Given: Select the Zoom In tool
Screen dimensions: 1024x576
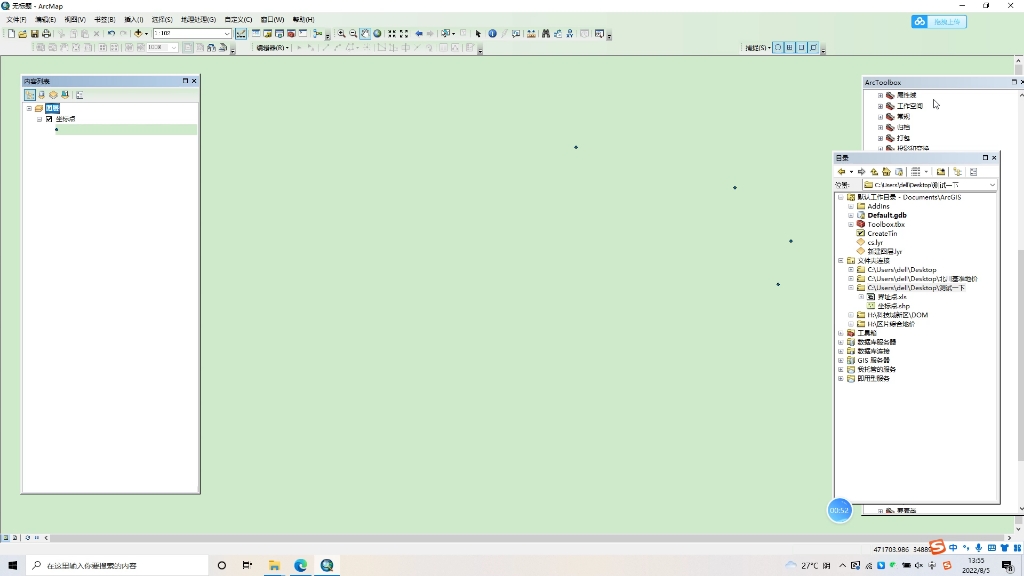Looking at the screenshot, I should pos(342,33).
